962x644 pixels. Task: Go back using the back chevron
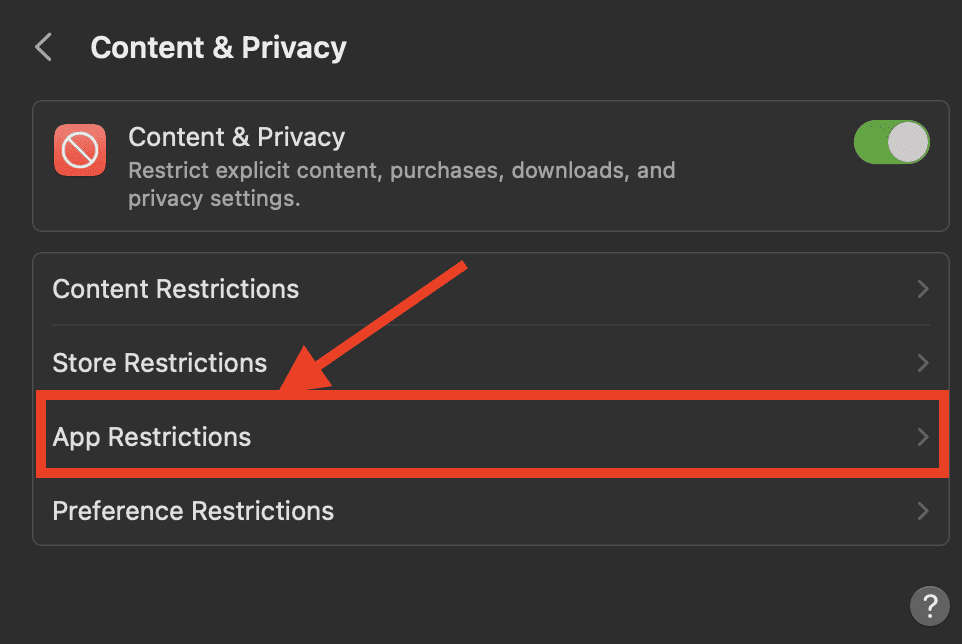click(43, 47)
